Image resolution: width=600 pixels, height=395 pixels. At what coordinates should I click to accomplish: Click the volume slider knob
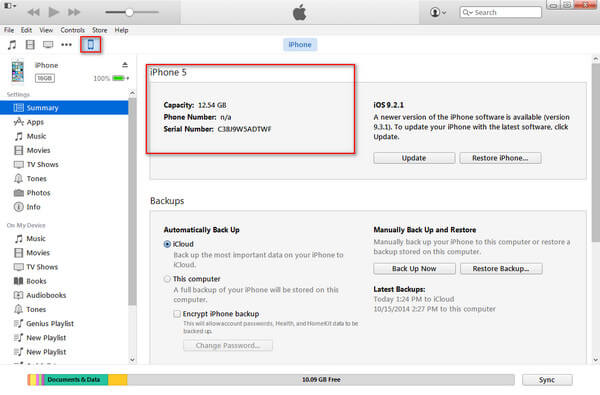coord(130,12)
